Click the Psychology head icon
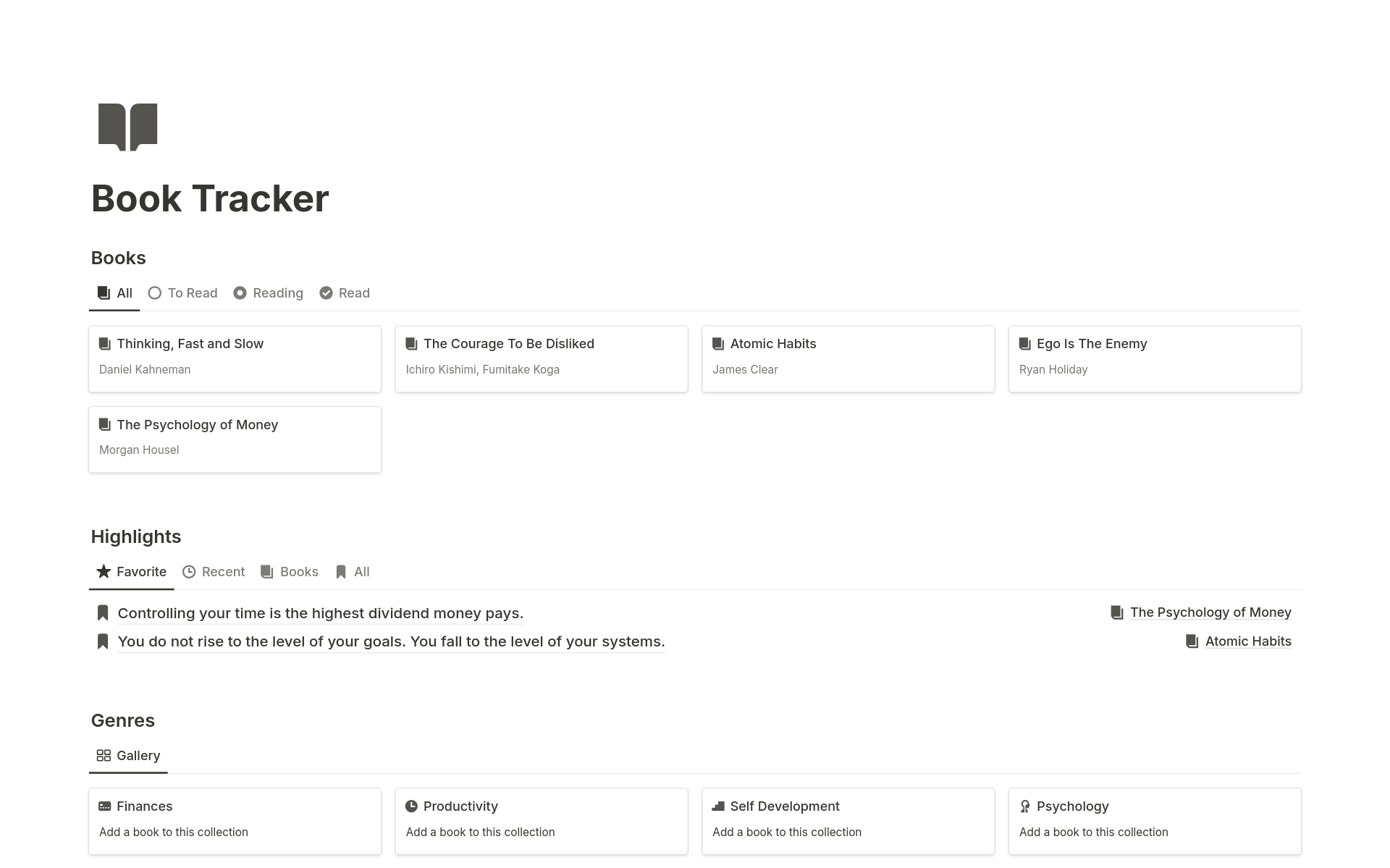Viewport: 1390px width, 868px height. [x=1025, y=806]
